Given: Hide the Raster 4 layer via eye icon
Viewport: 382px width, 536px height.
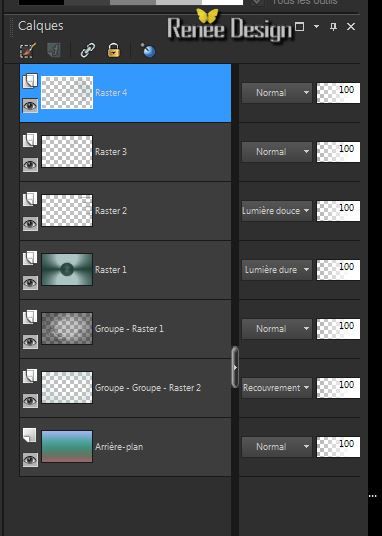Looking at the screenshot, I should tap(30, 106).
